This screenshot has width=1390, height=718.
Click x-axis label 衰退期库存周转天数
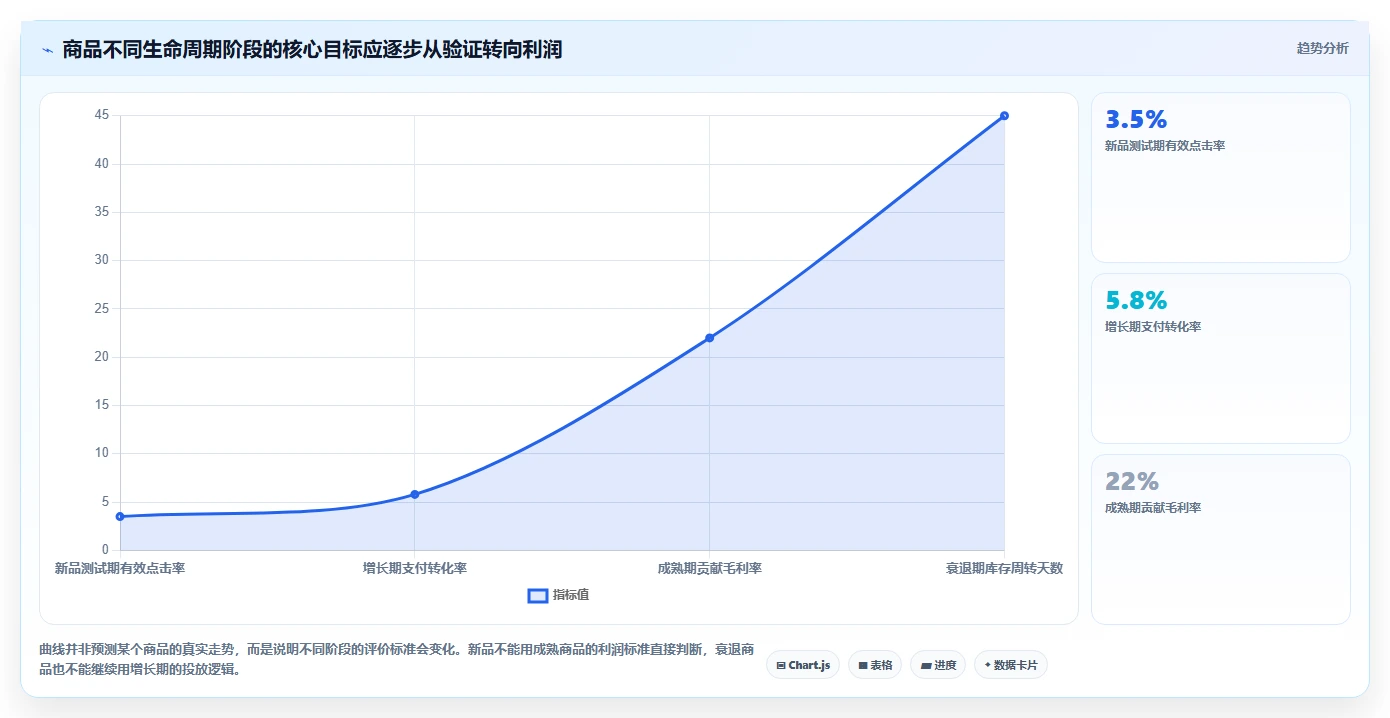(1004, 568)
